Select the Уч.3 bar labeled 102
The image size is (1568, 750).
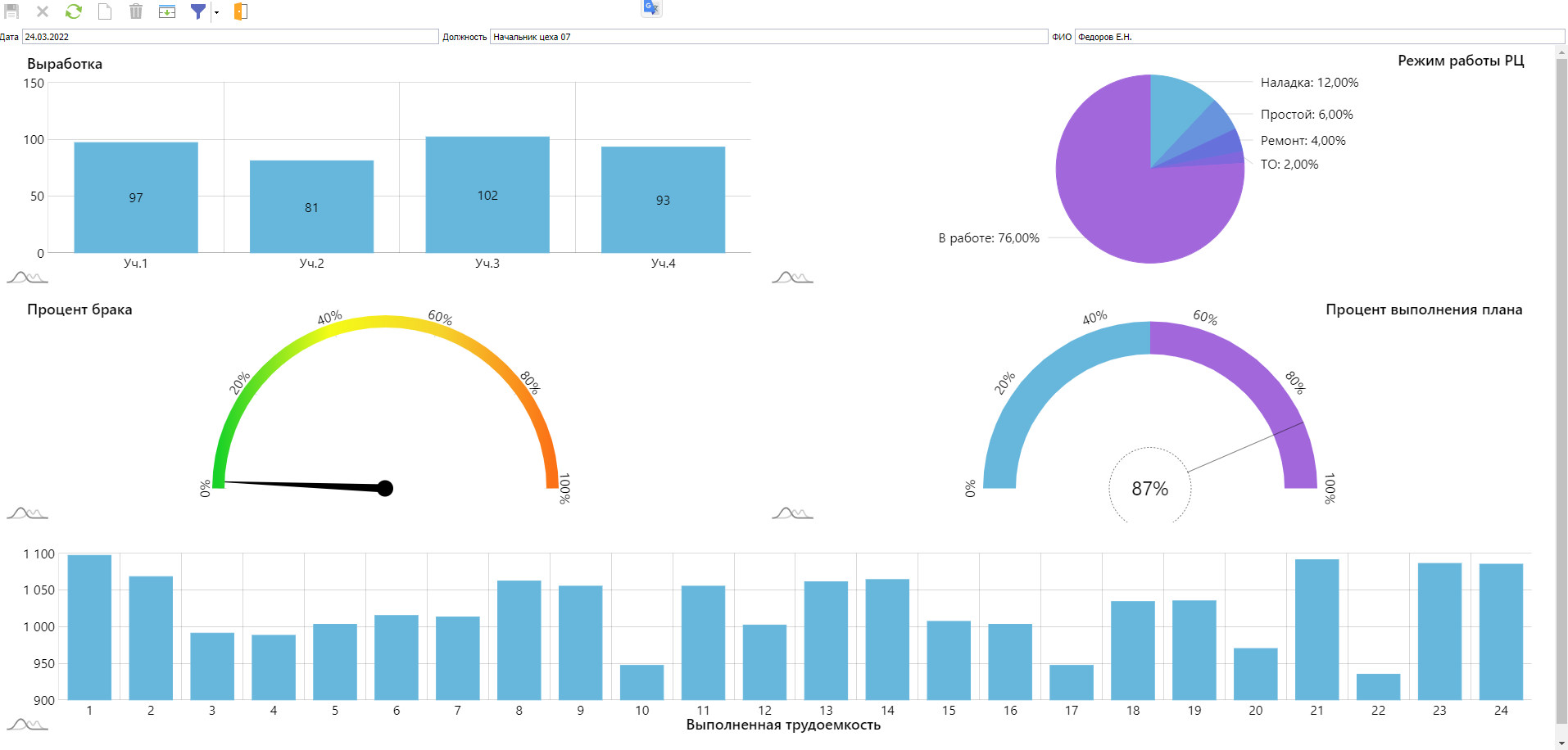487,195
